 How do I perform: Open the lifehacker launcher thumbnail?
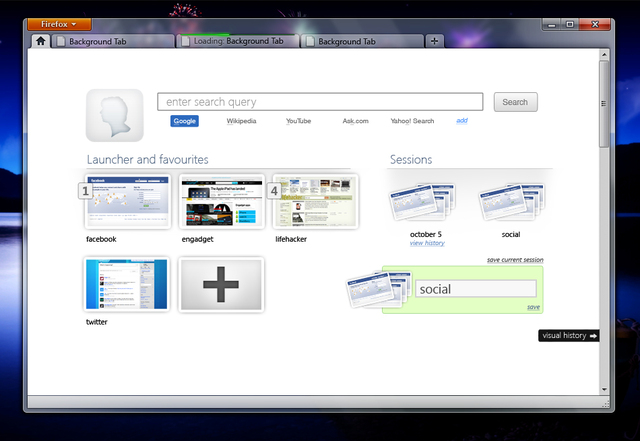316,201
